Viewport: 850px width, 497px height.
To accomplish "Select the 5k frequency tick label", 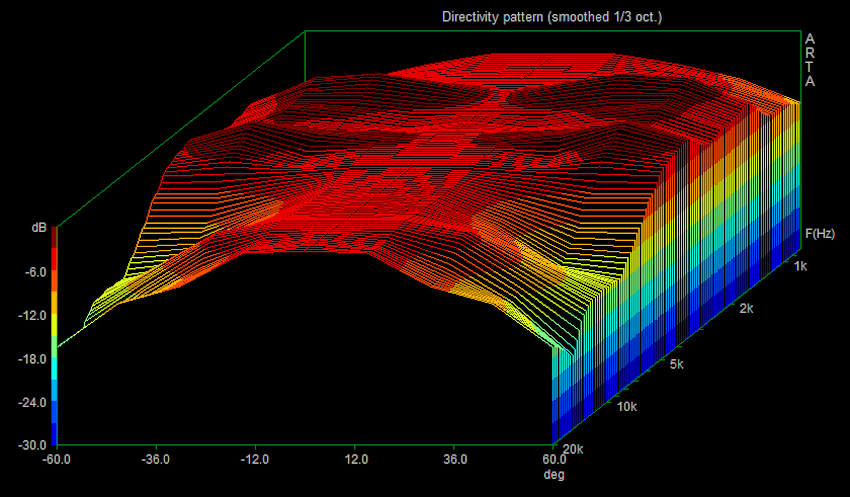I will click(676, 364).
